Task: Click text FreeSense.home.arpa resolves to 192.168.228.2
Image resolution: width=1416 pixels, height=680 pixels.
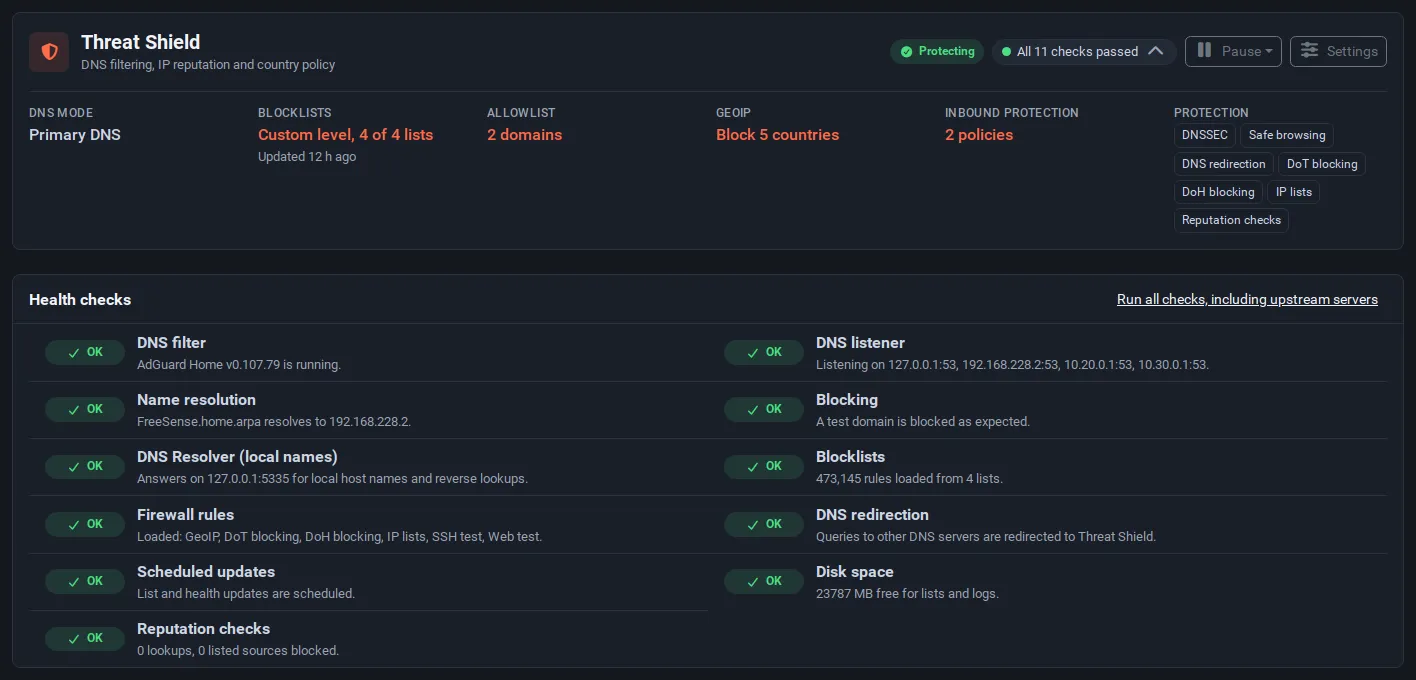Action: (274, 422)
